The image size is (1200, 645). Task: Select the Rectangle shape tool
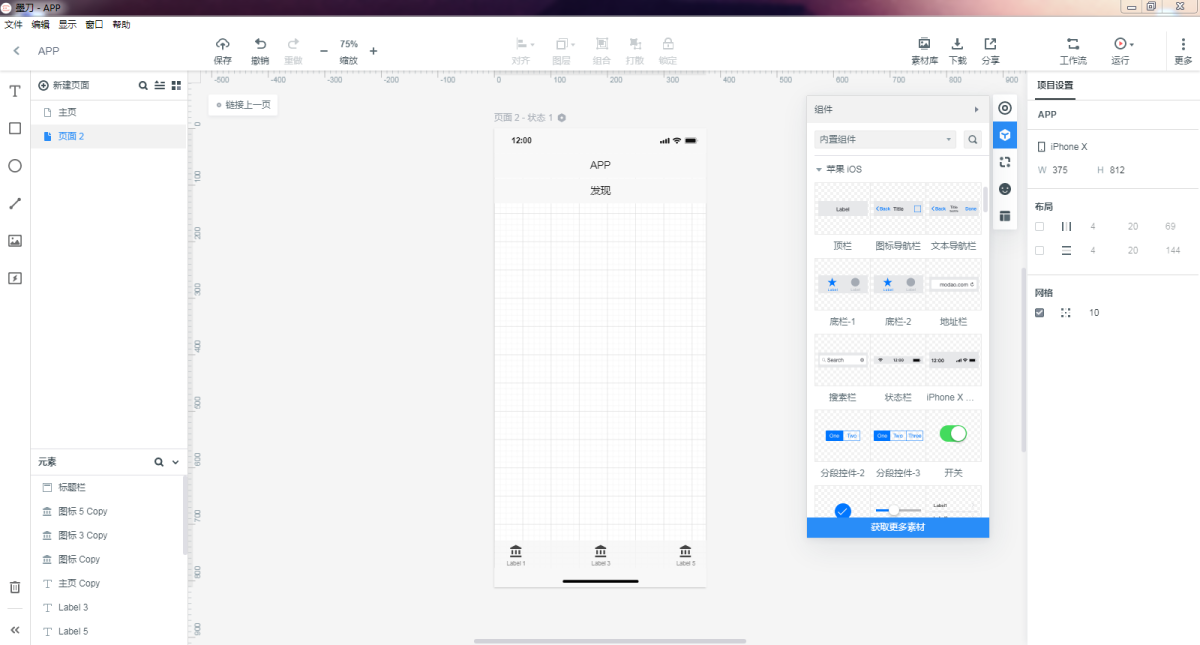(x=15, y=128)
